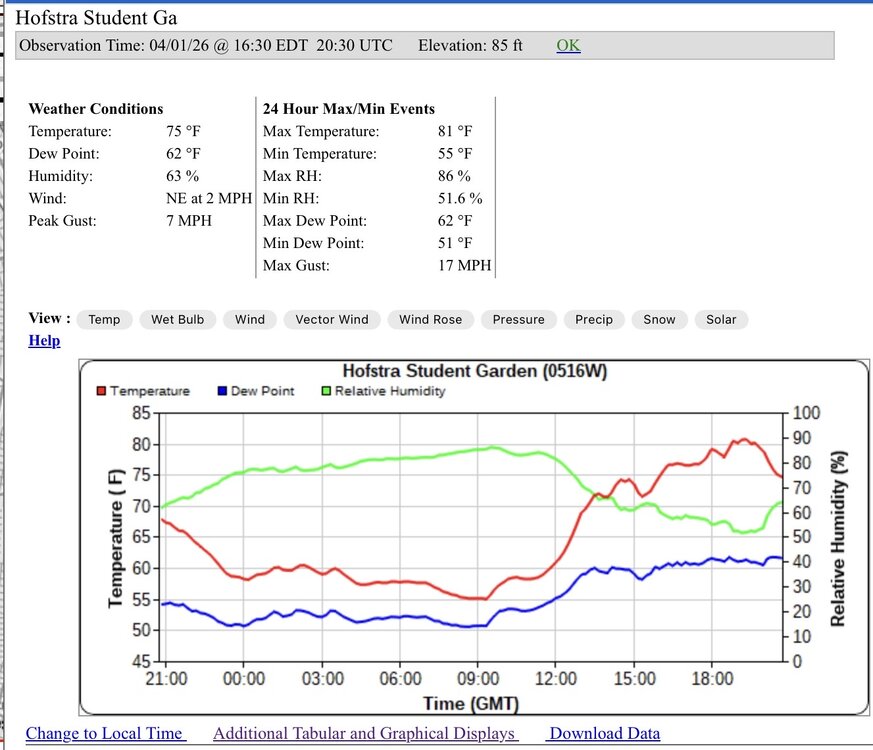Open the Solar view
873x750 pixels.
(721, 319)
